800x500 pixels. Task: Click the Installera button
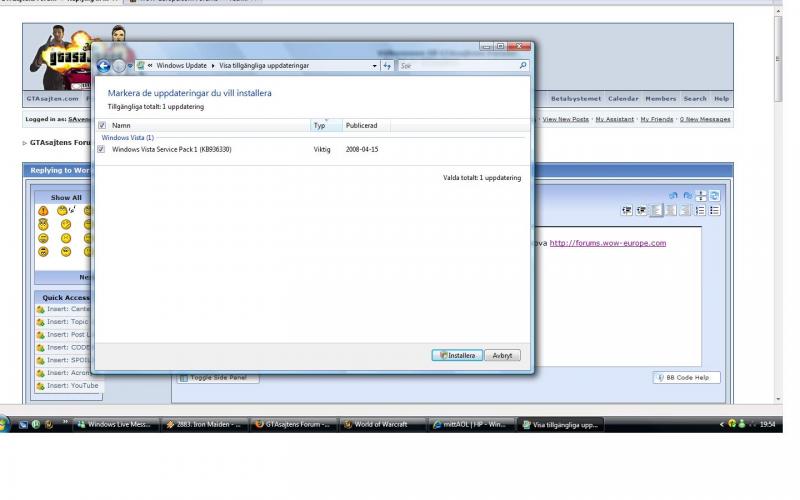457,356
